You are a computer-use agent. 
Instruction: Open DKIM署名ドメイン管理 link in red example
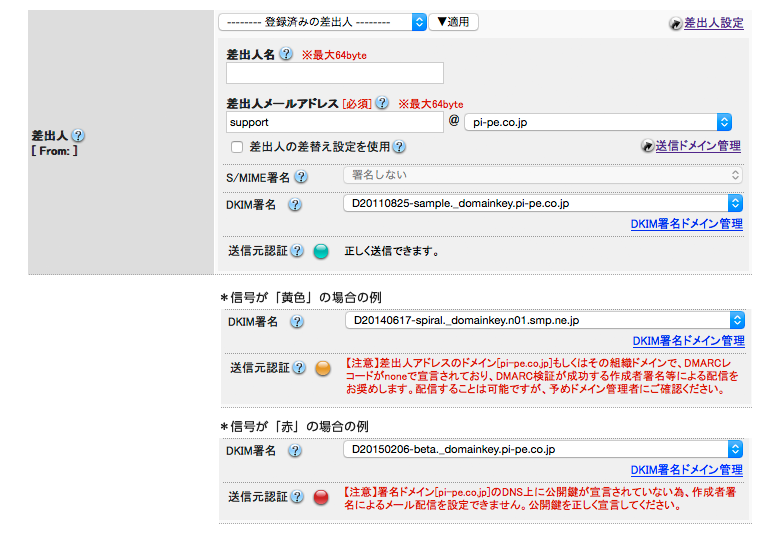pyautogui.click(x=686, y=470)
